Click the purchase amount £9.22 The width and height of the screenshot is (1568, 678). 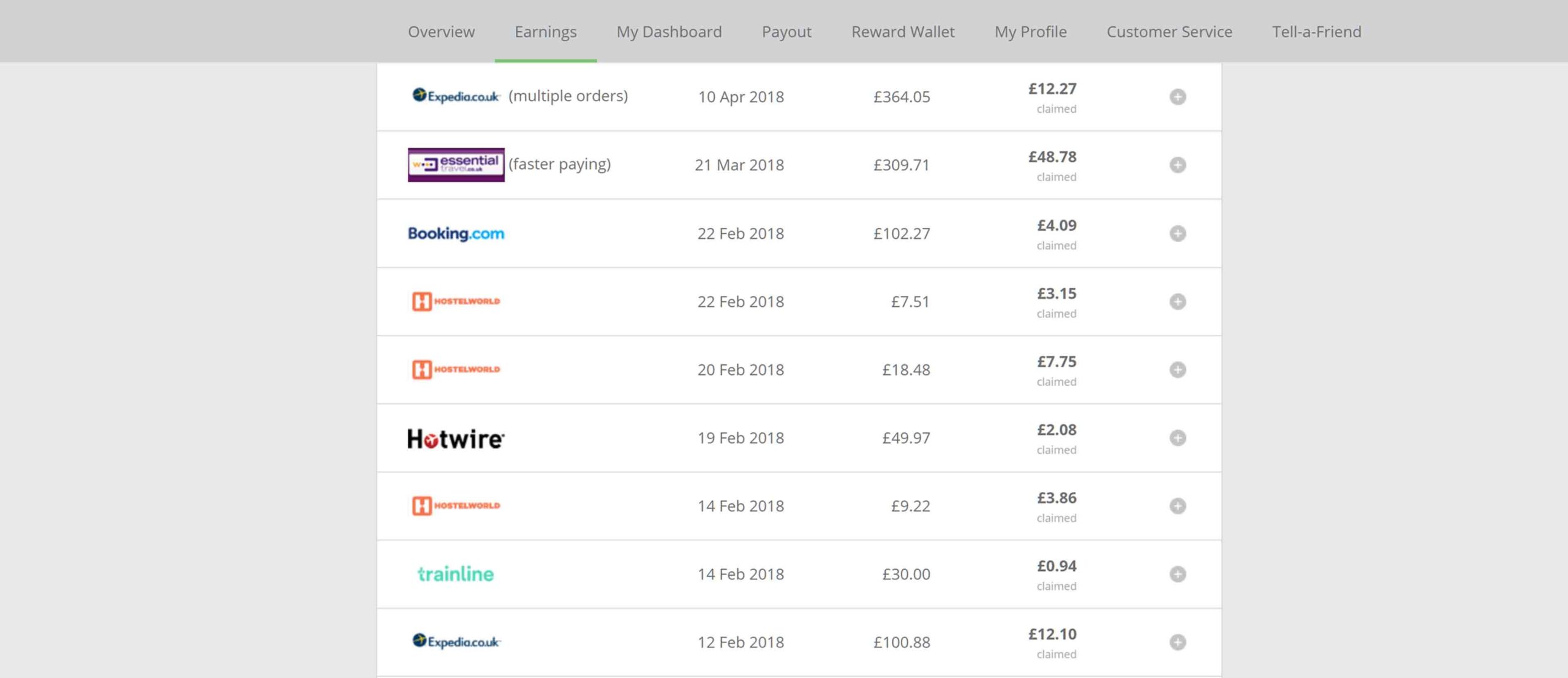point(910,506)
